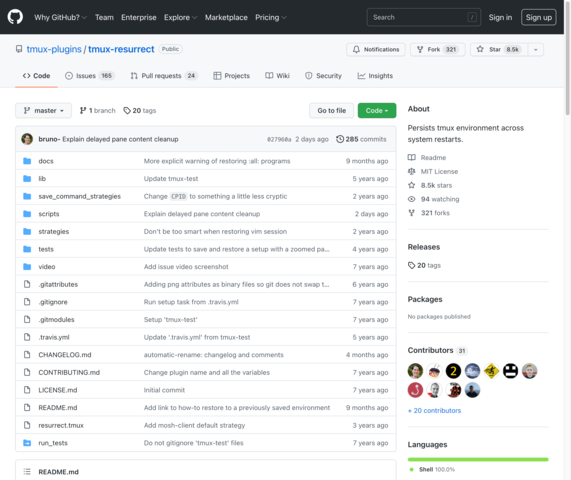Click Marketplace in the top navigation

[x=226, y=17]
